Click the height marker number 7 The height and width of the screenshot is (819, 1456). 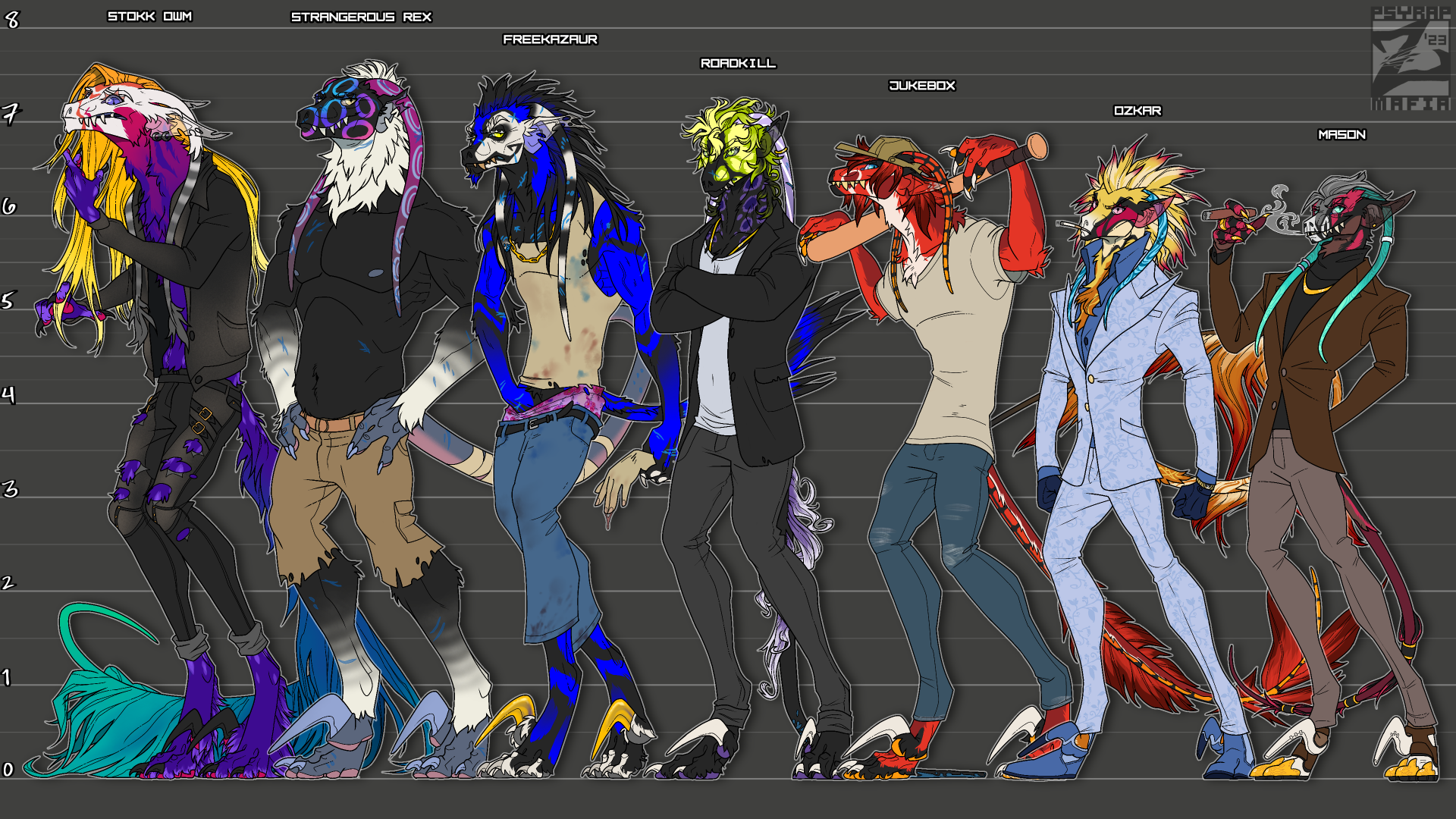[x=10, y=114]
